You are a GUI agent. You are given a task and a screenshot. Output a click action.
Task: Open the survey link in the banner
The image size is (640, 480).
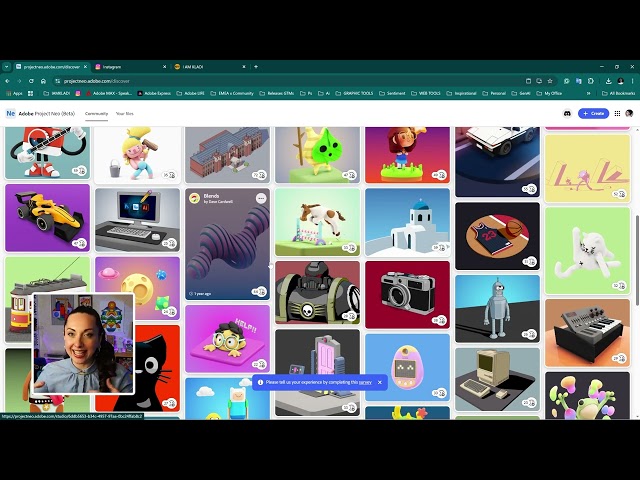365,382
